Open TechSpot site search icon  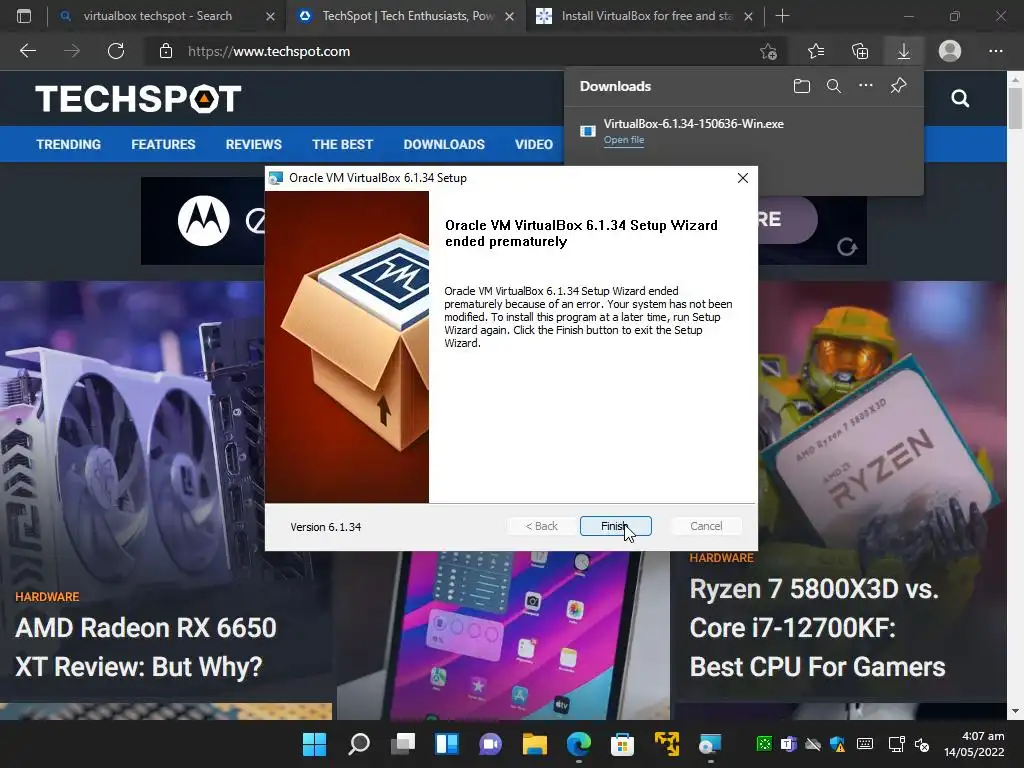coord(960,99)
